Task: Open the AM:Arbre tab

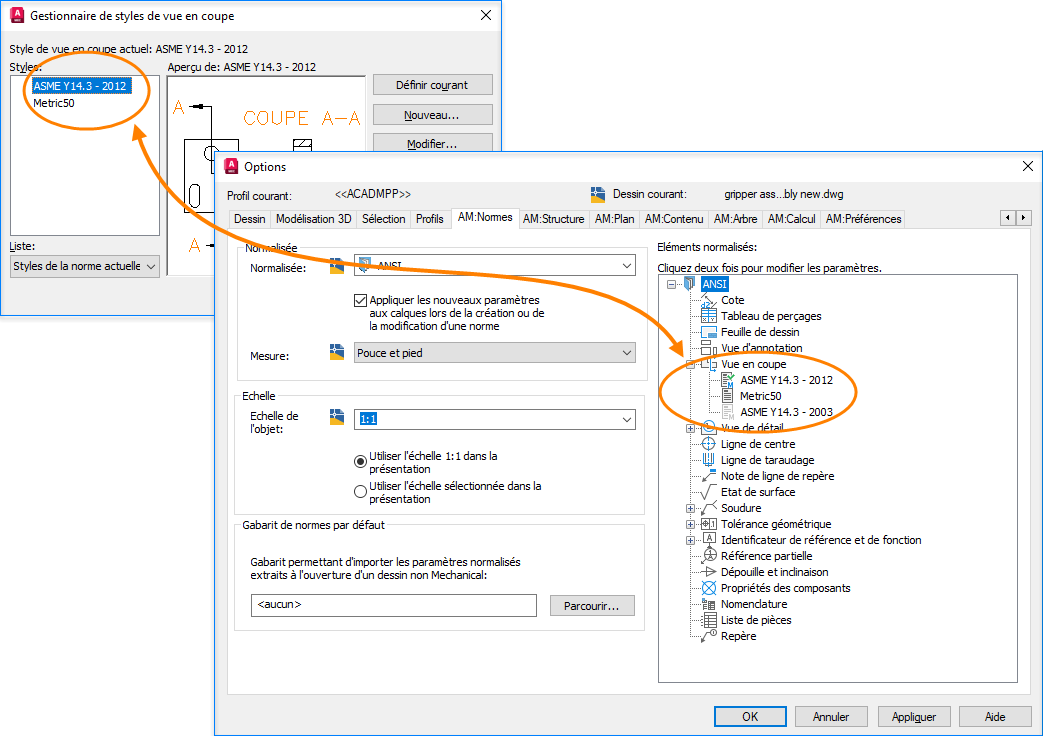Action: tap(736, 219)
